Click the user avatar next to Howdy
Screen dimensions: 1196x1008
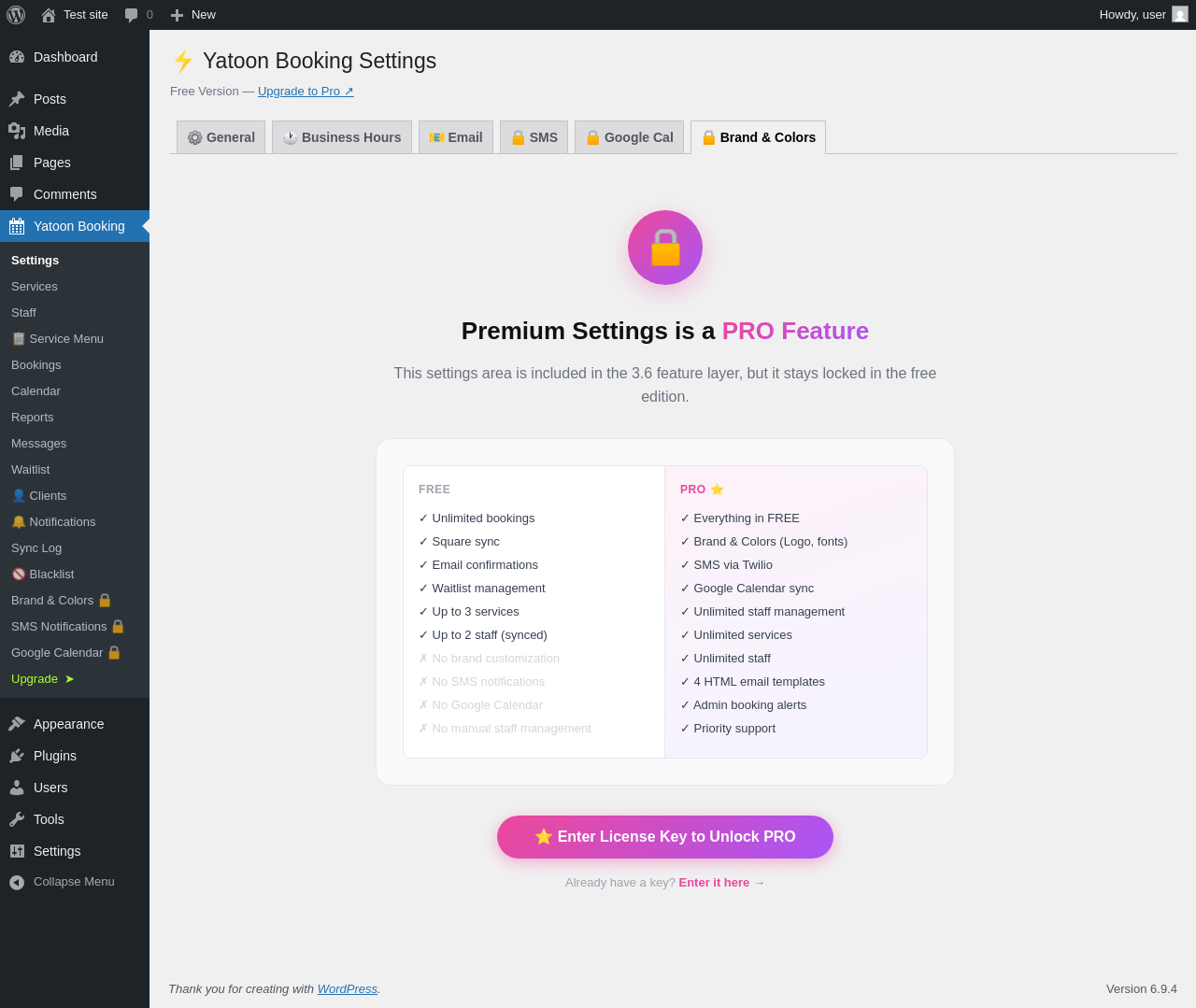[1180, 14]
